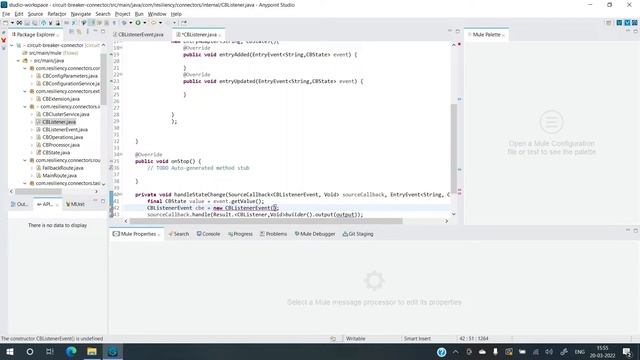Viewport: 640px width, 360px height.
Task: Expand the CBClusterService.java node
Action: coord(32,114)
